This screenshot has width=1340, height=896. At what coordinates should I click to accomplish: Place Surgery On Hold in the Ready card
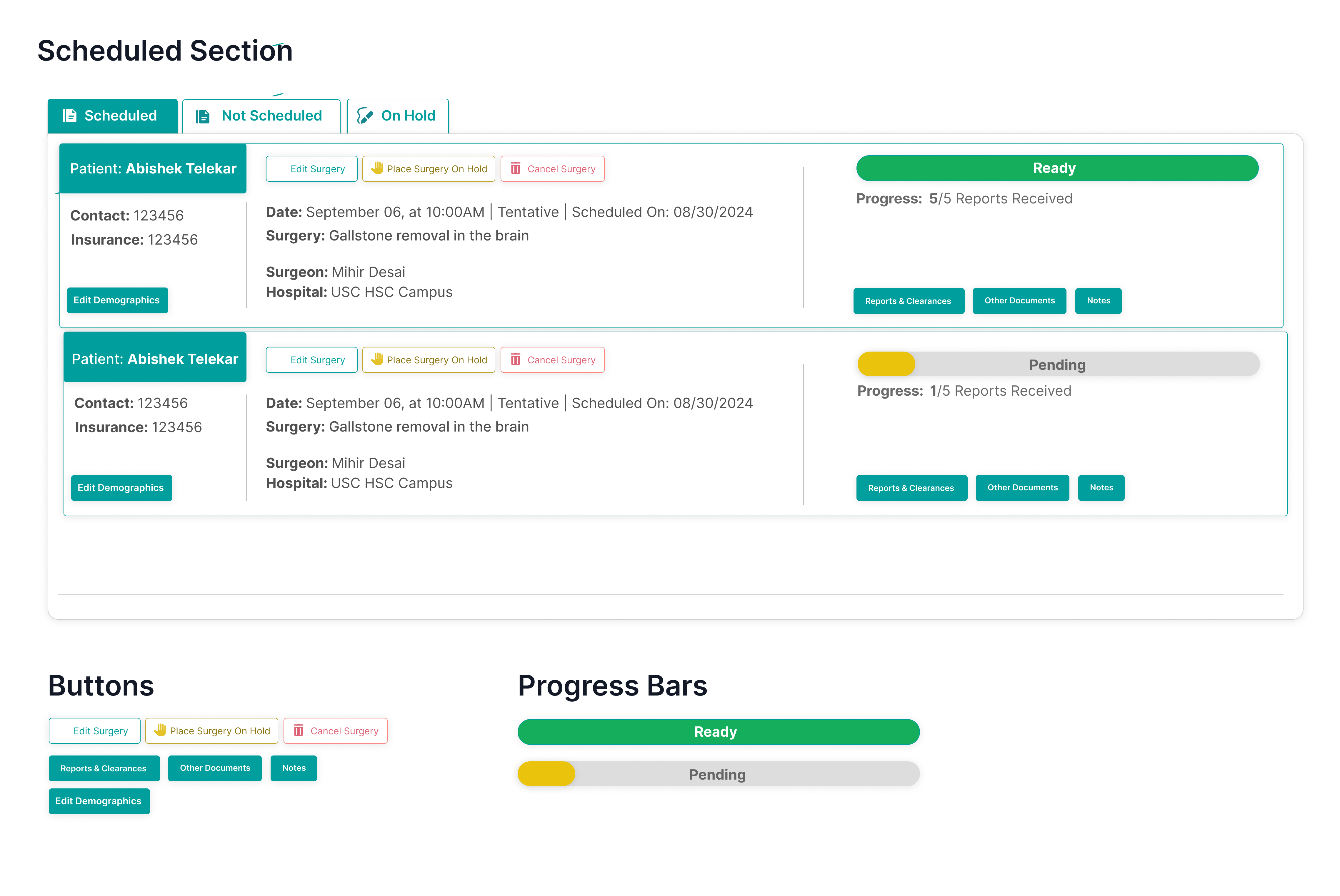point(429,169)
